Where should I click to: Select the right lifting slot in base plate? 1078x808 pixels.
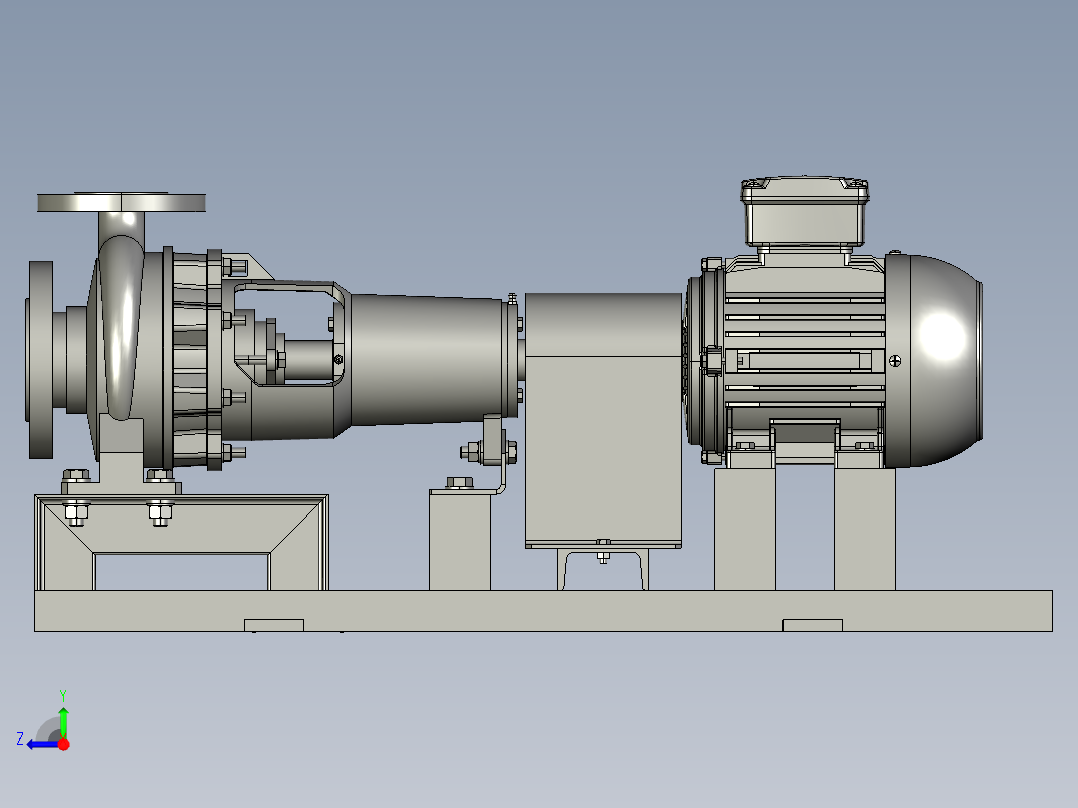[813, 625]
